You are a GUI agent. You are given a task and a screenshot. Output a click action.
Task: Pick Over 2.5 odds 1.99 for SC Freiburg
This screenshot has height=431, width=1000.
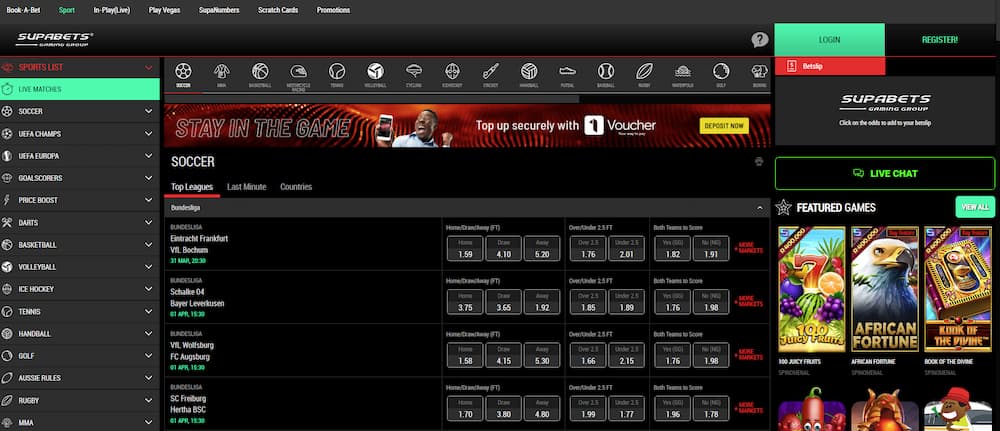click(x=588, y=409)
